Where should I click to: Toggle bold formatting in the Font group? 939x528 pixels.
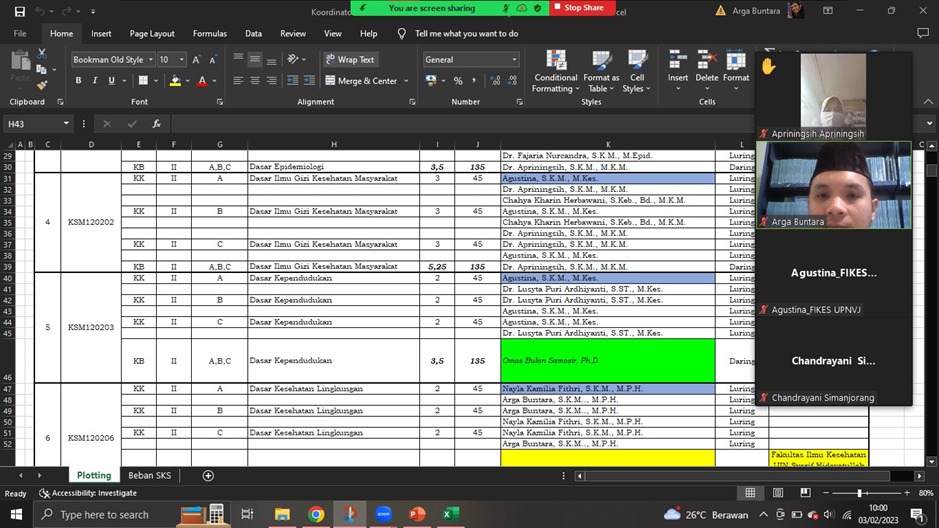80,81
